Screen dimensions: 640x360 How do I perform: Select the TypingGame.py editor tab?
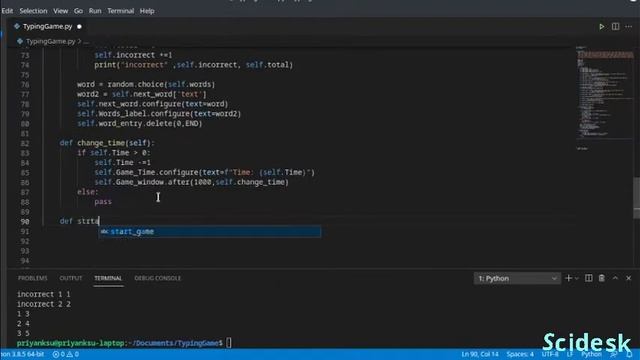pos(47,27)
